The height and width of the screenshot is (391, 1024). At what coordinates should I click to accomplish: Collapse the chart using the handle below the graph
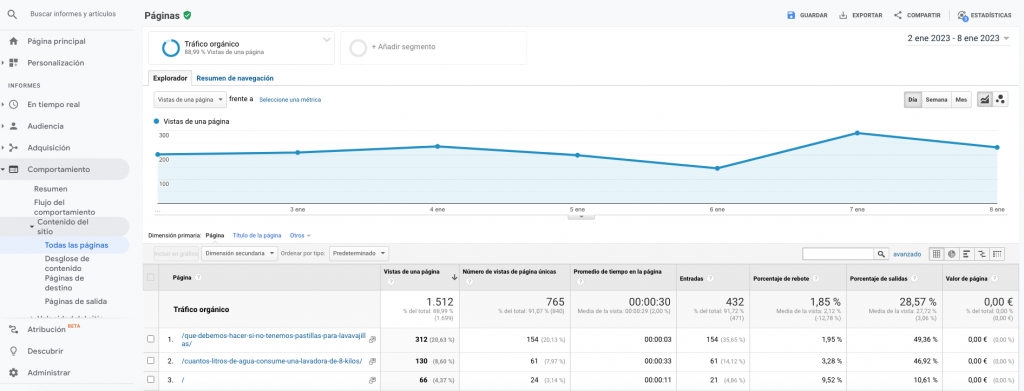(x=581, y=217)
